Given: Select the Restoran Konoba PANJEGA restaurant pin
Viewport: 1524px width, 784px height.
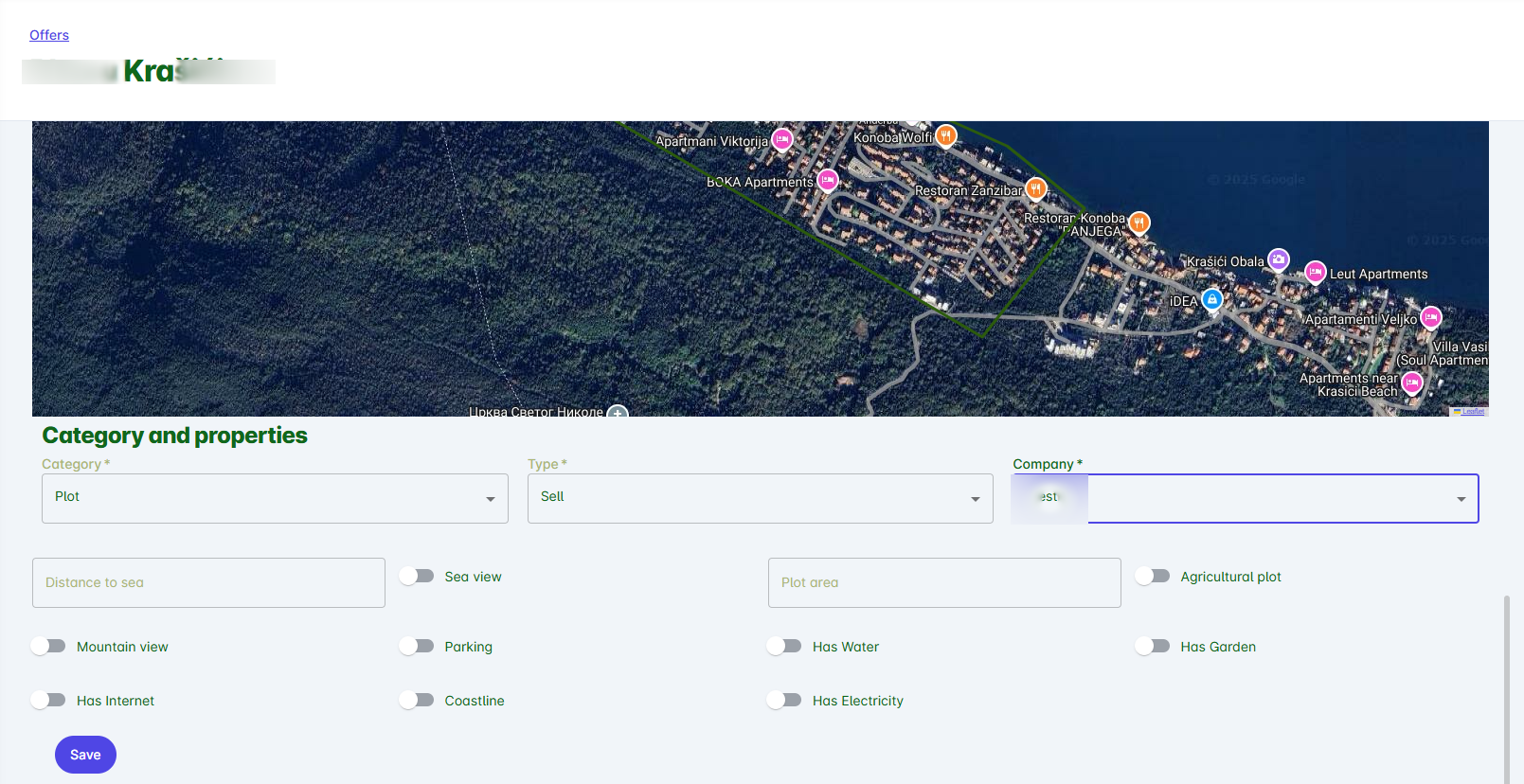Looking at the screenshot, I should pos(1139,223).
